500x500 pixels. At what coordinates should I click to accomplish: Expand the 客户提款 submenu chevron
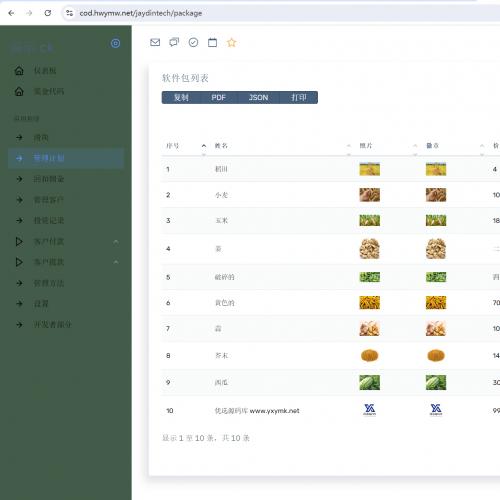tap(116, 262)
